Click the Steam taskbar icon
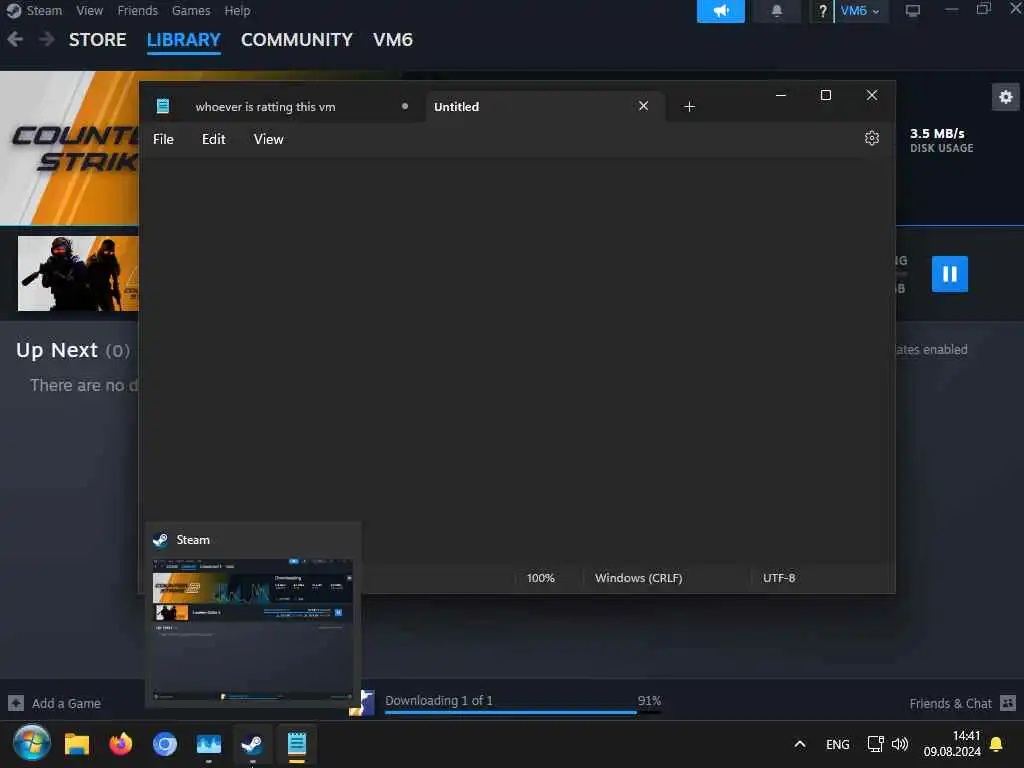Viewport: 1024px width, 768px height. [252, 744]
